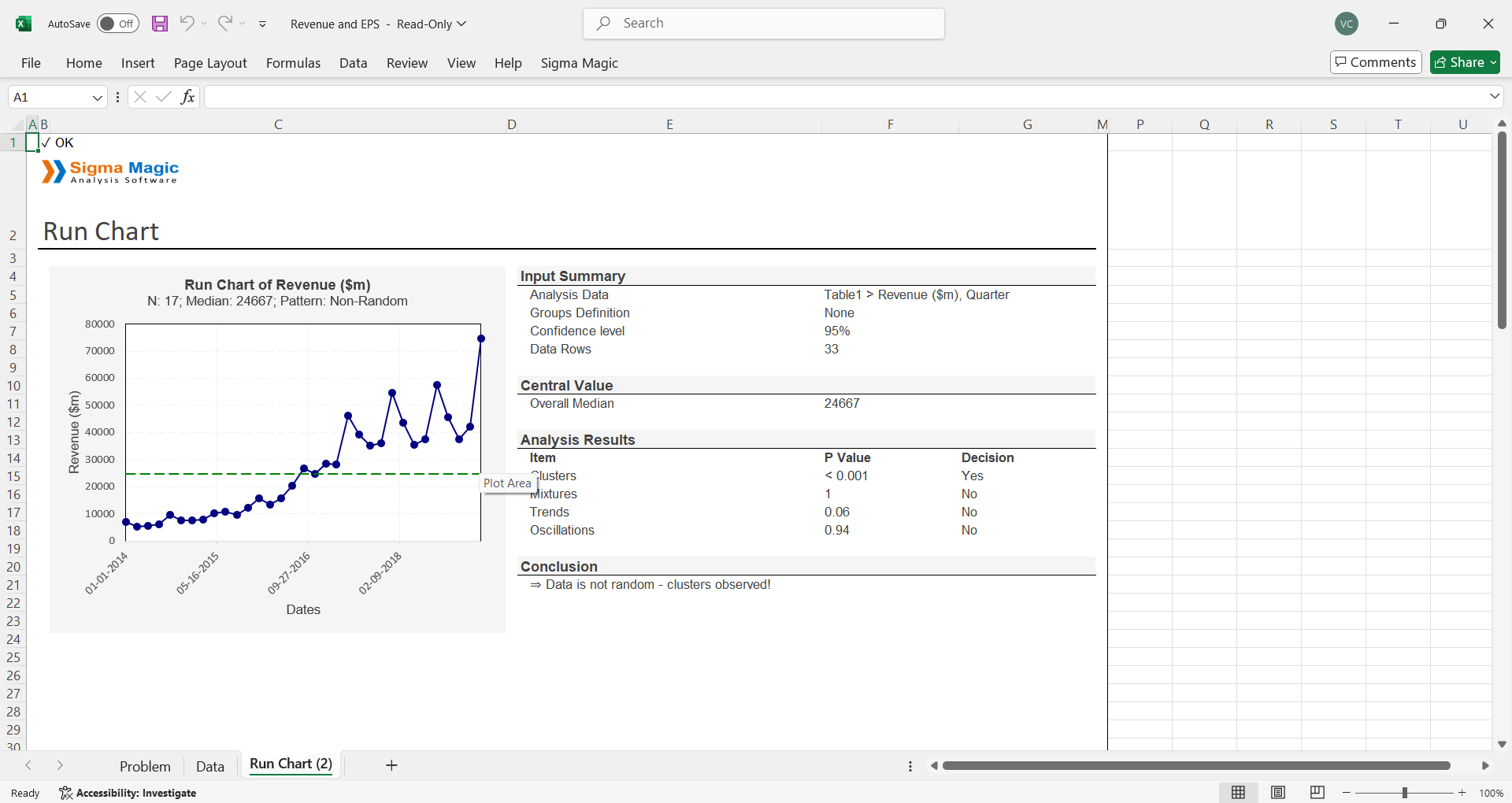Click the Name Box showing A1
1512x803 pixels.
pyautogui.click(x=49, y=98)
